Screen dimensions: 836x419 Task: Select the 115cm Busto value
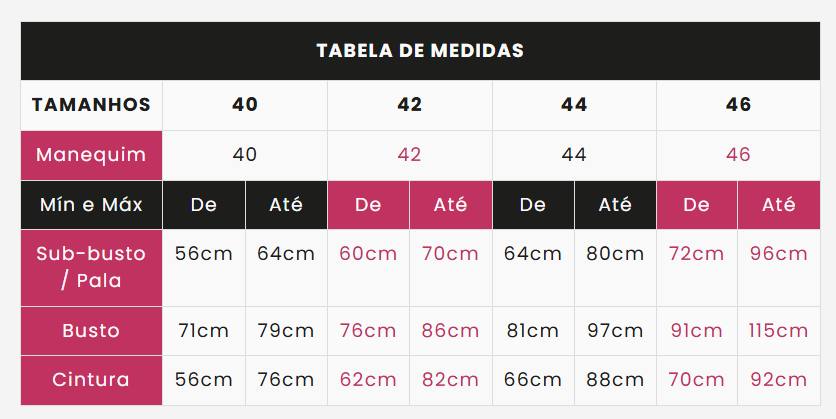(779, 331)
